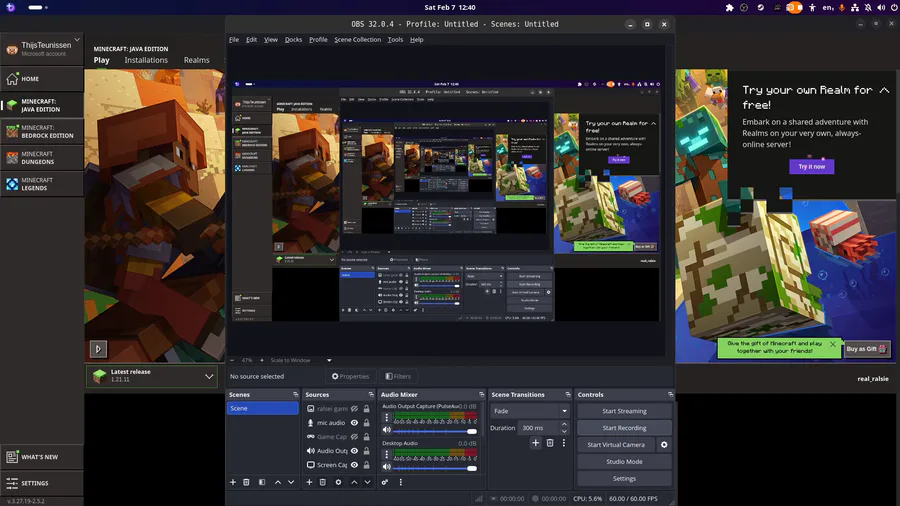Toggle lock on Game Capture source
The width and height of the screenshot is (900, 506).
tap(366, 437)
